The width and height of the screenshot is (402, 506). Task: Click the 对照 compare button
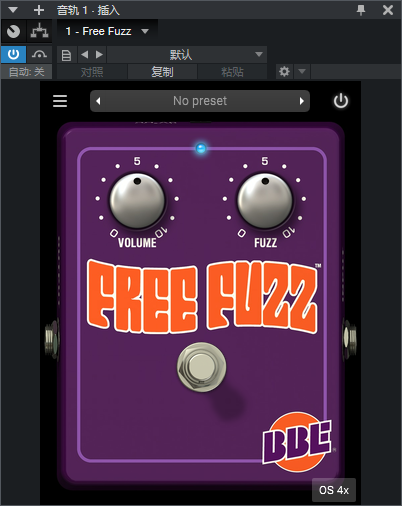[x=92, y=72]
